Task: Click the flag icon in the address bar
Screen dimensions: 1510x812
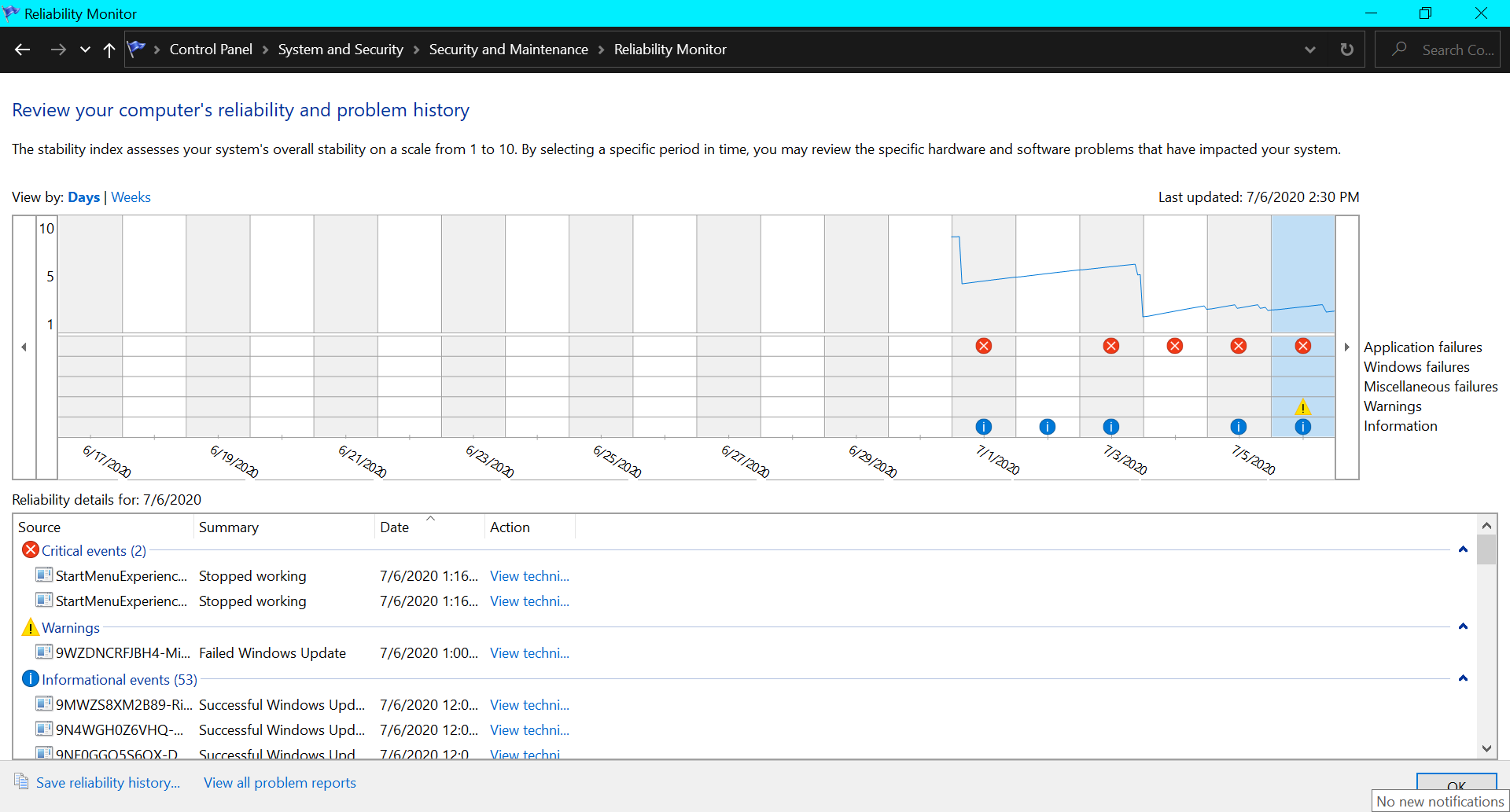Action: point(137,49)
